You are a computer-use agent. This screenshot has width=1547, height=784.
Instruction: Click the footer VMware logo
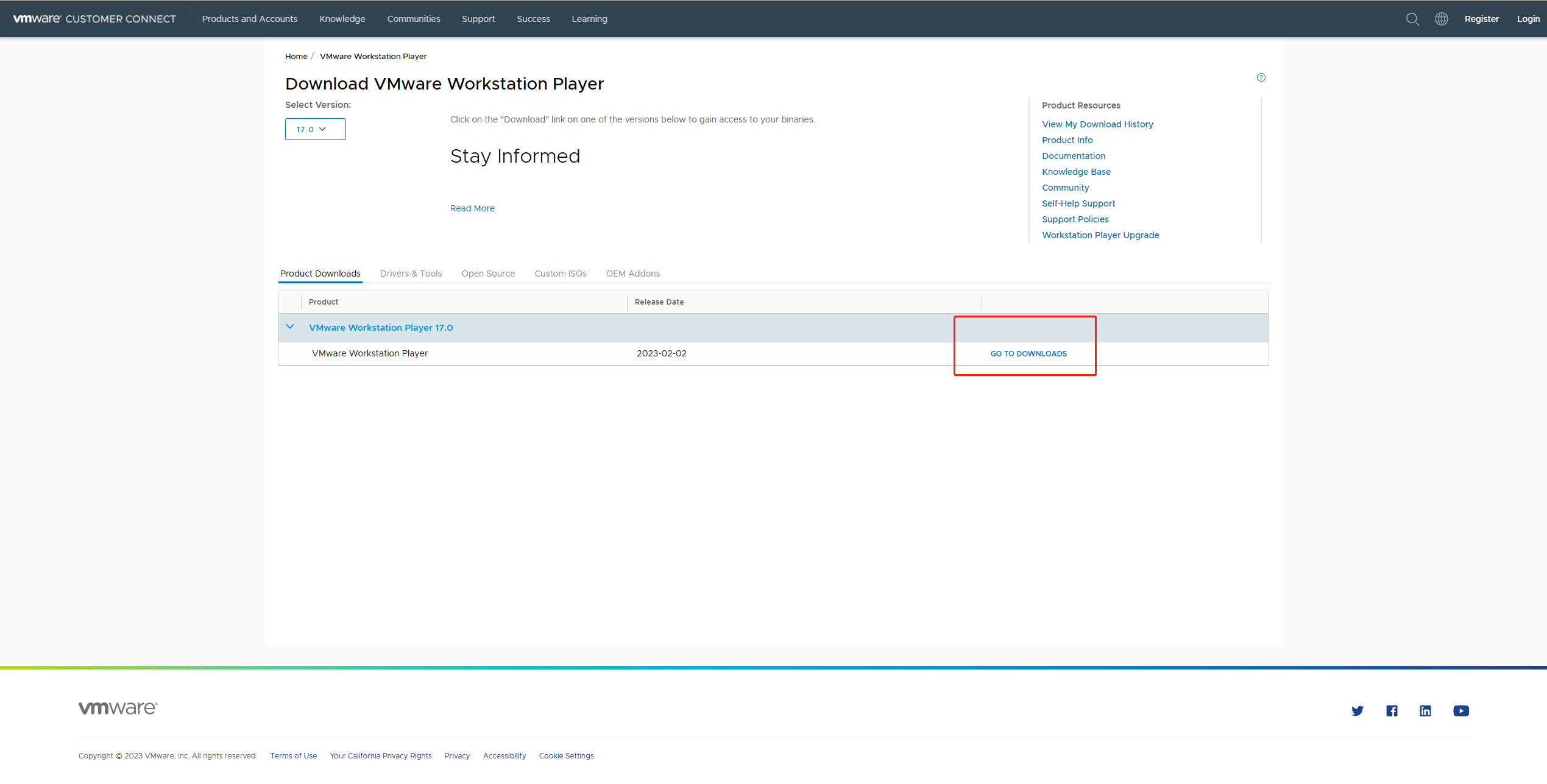[x=118, y=708]
